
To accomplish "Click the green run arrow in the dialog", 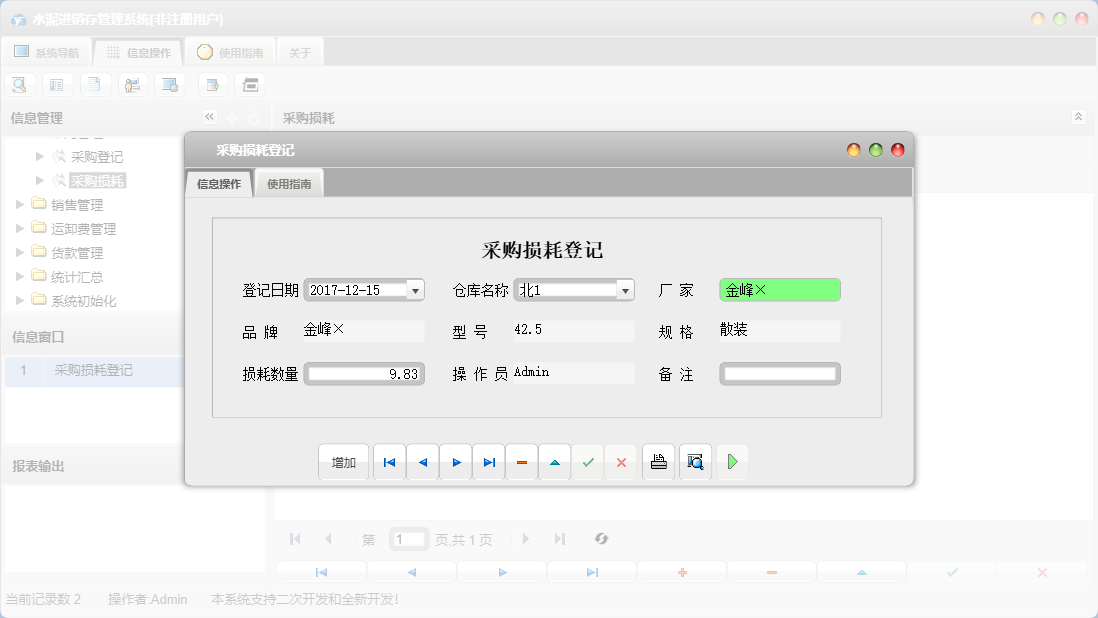I will point(732,461).
